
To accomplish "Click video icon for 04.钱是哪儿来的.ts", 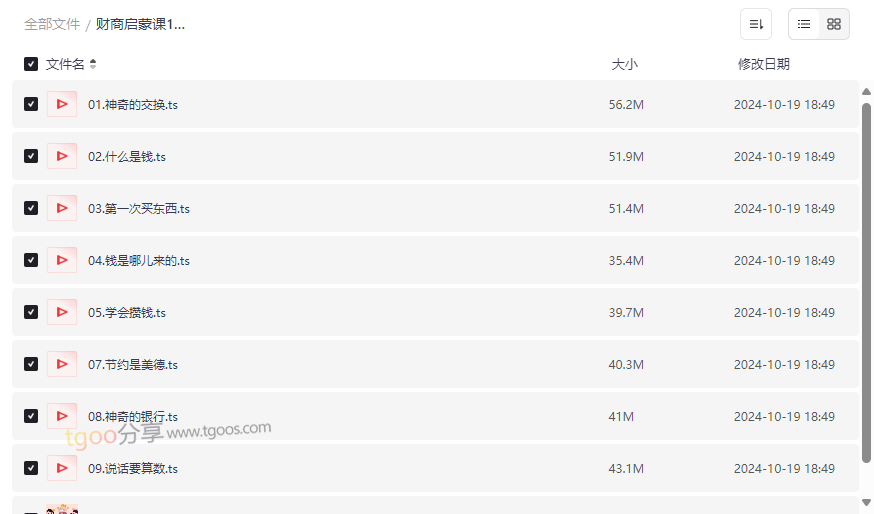I will click(x=62, y=260).
